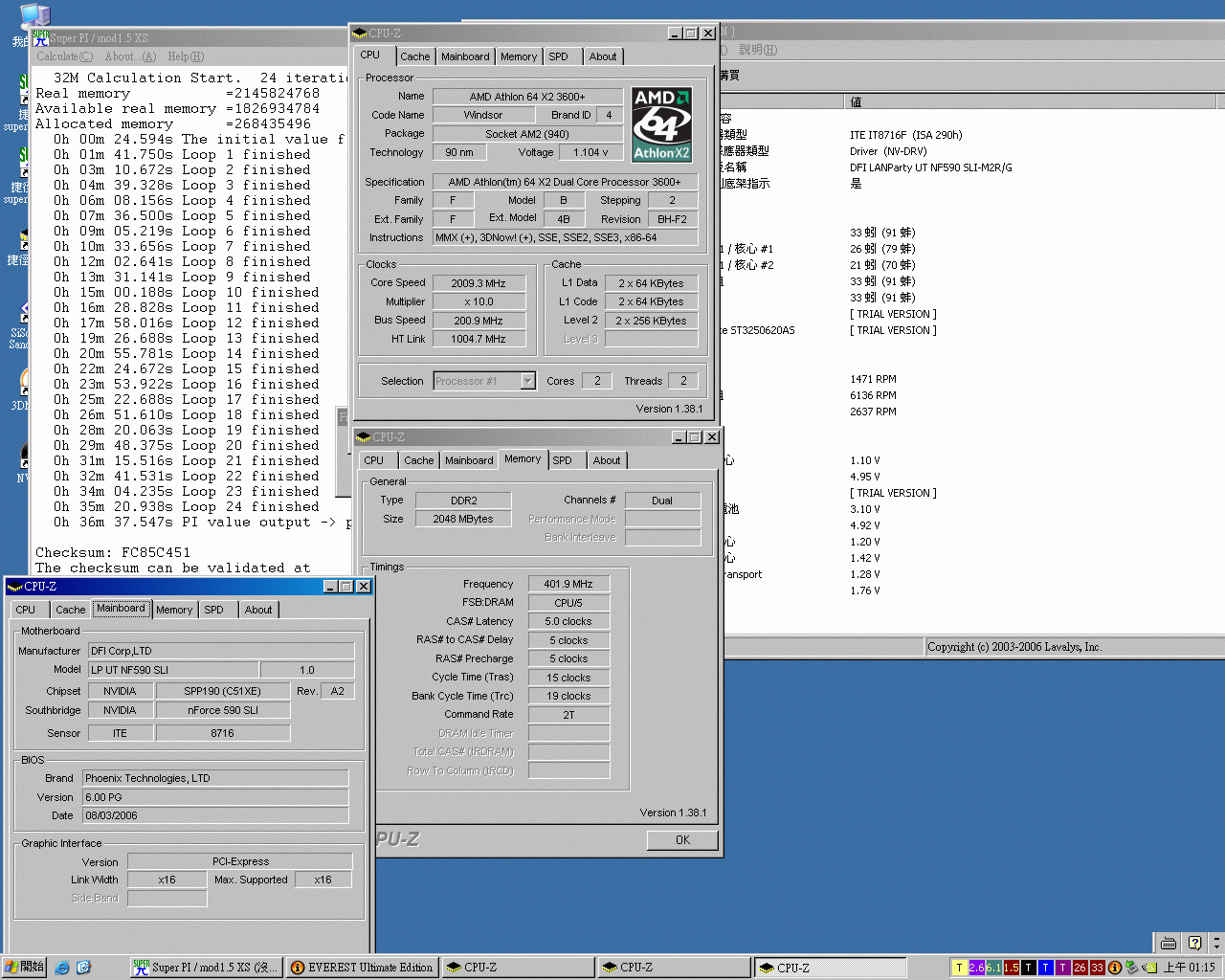Screen dimensions: 1225x980
Task: Open About tab in top CPU-Z window
Action: 603,56
